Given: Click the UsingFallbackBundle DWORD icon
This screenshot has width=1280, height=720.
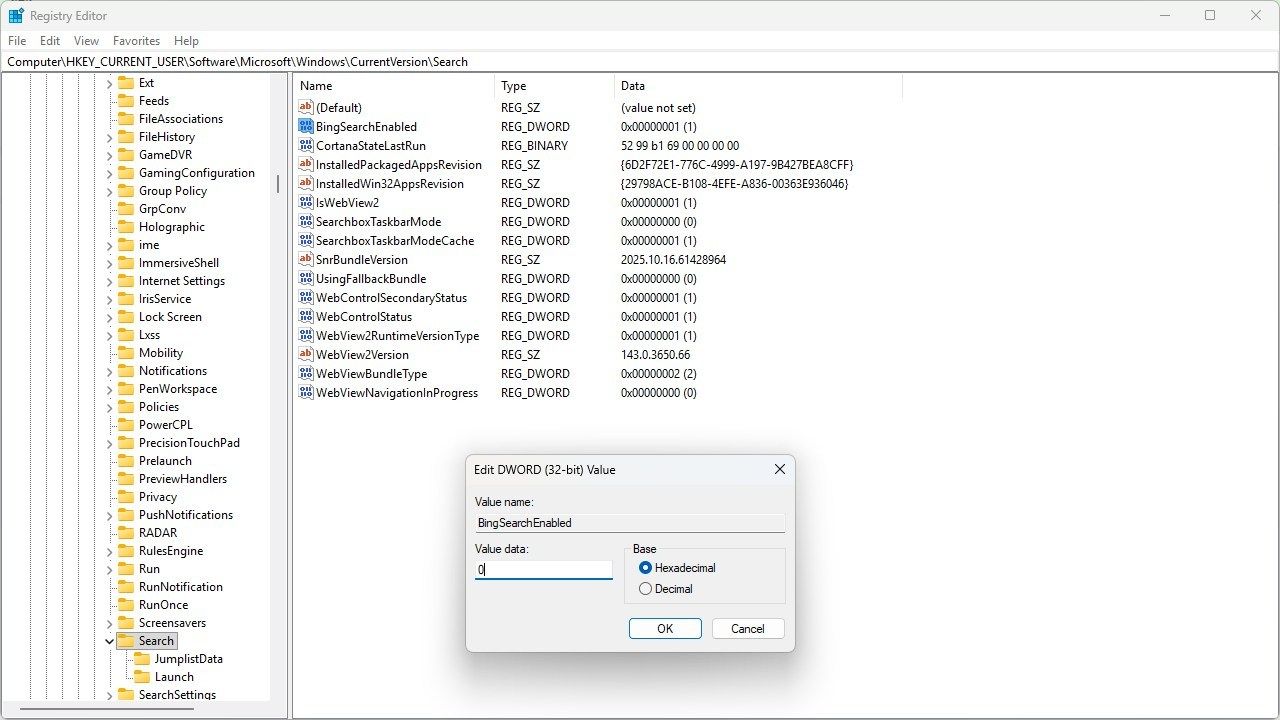Looking at the screenshot, I should point(306,279).
